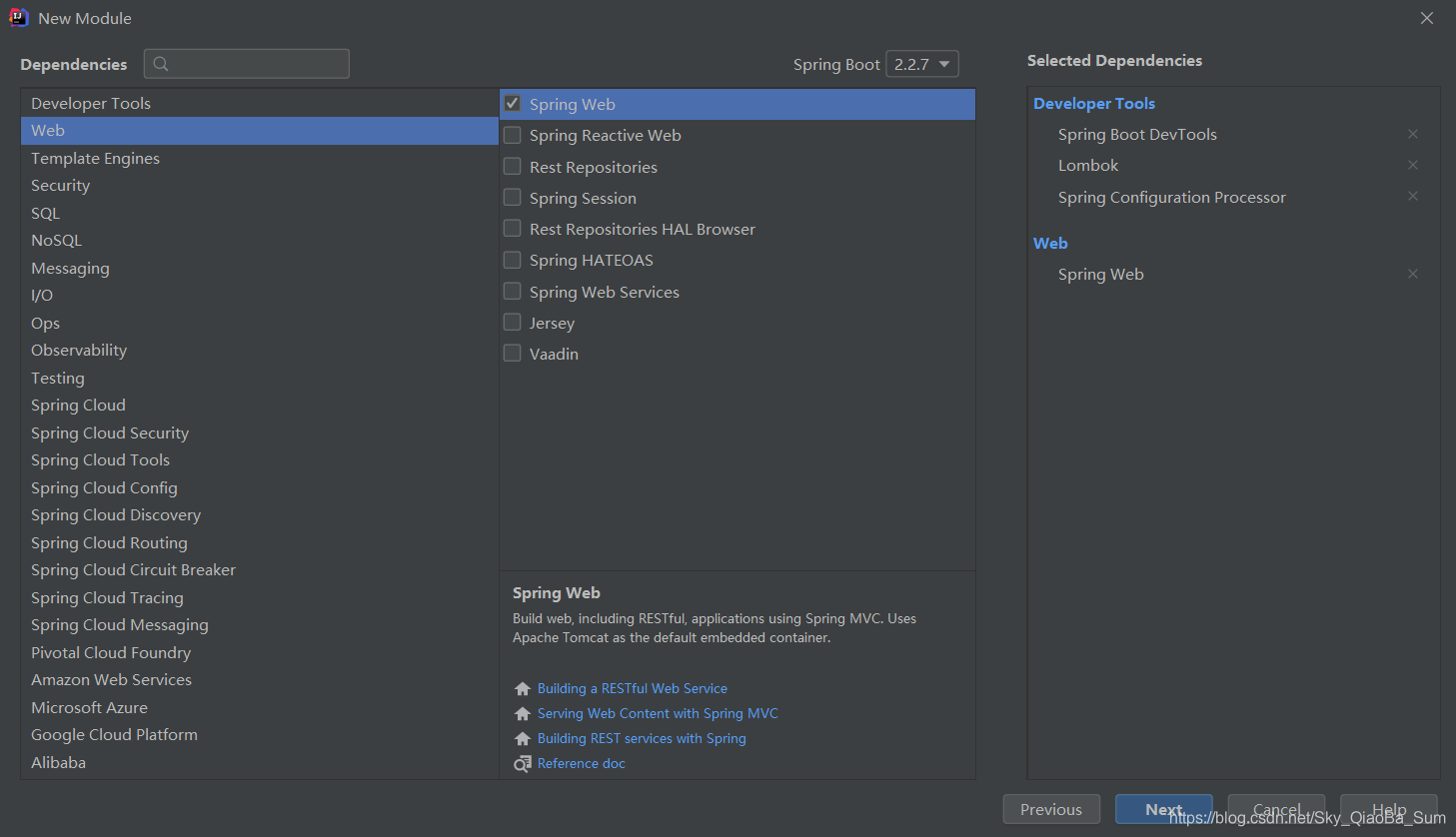Open Spring Cloud Tracing category
1456x837 pixels.
[259, 597]
